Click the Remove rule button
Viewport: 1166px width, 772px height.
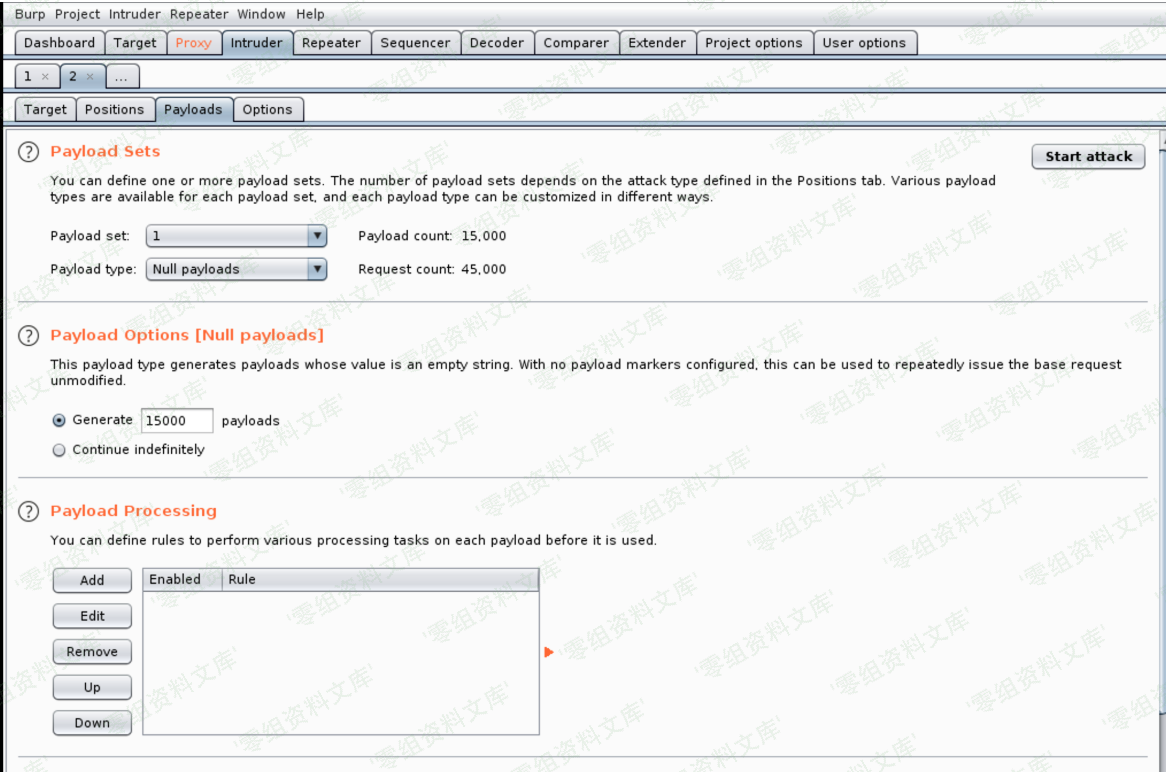tap(92, 652)
